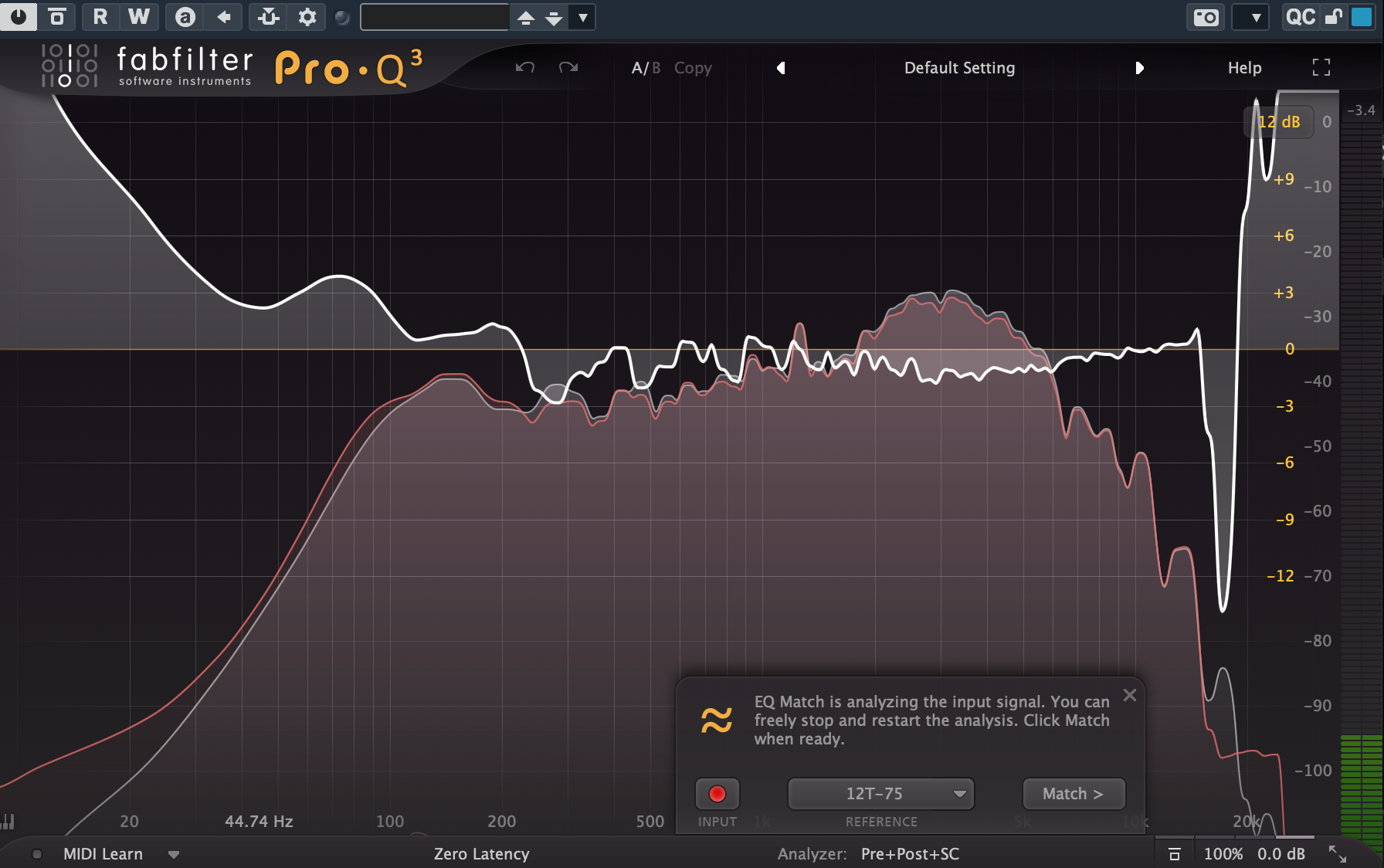Viewport: 1384px width, 868px height.
Task: Click the +9 dB scale label
Action: tap(1284, 179)
